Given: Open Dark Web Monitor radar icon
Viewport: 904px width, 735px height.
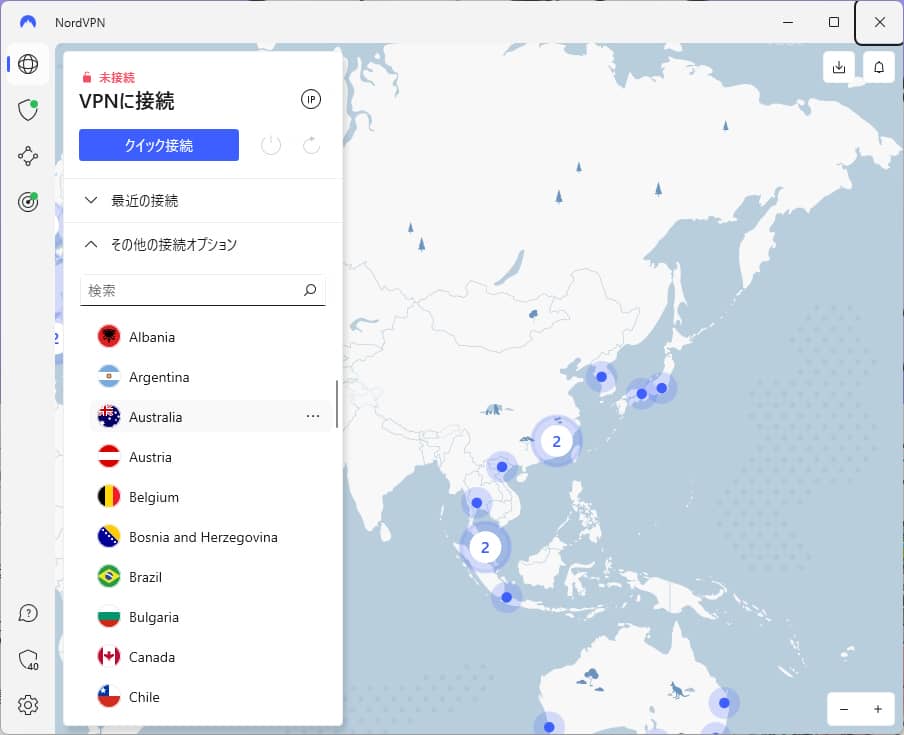Looking at the screenshot, I should pos(28,202).
